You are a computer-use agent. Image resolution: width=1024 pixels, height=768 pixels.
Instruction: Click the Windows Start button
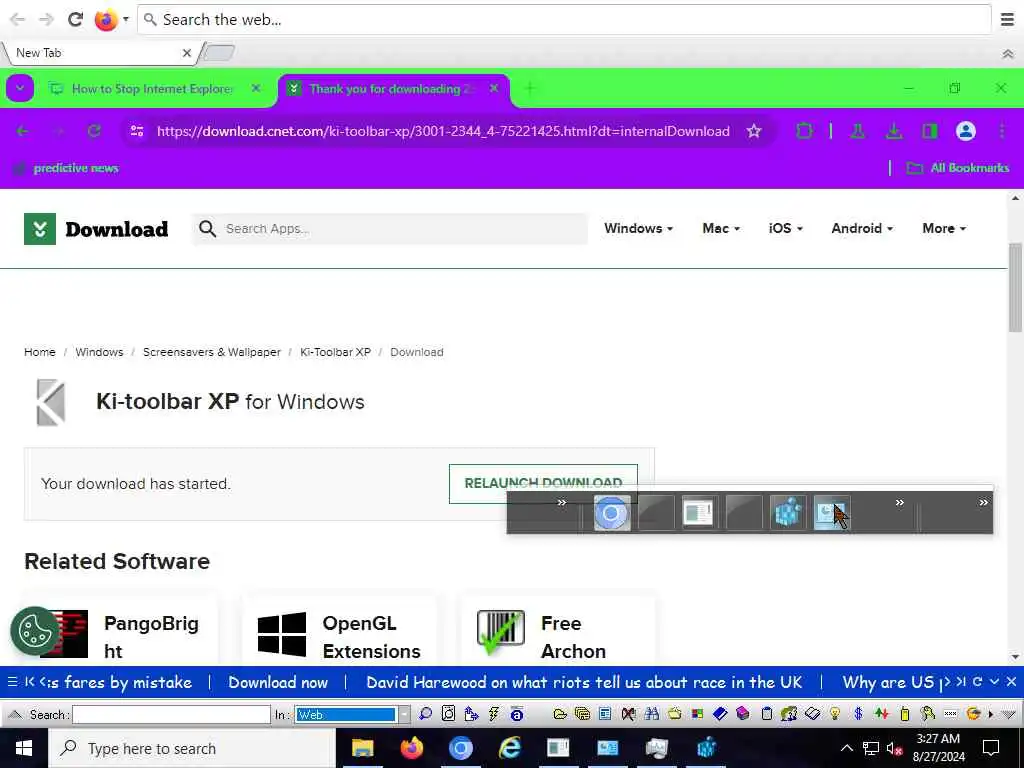24,748
